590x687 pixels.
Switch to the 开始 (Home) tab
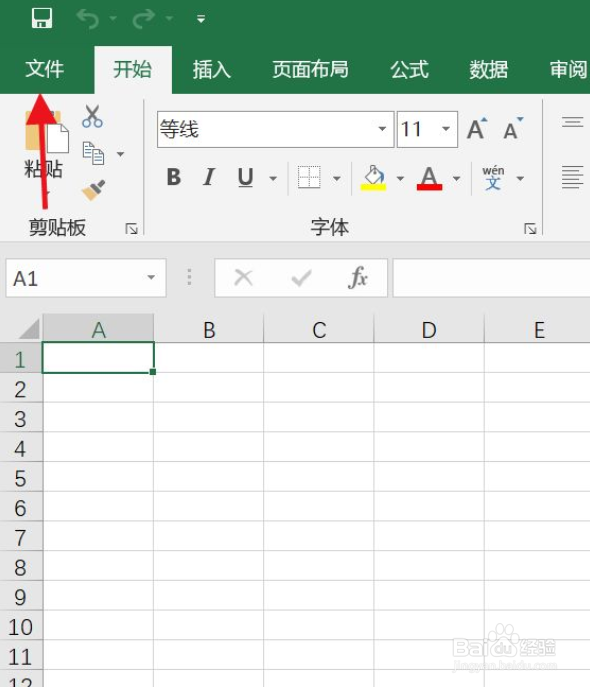[x=133, y=69]
